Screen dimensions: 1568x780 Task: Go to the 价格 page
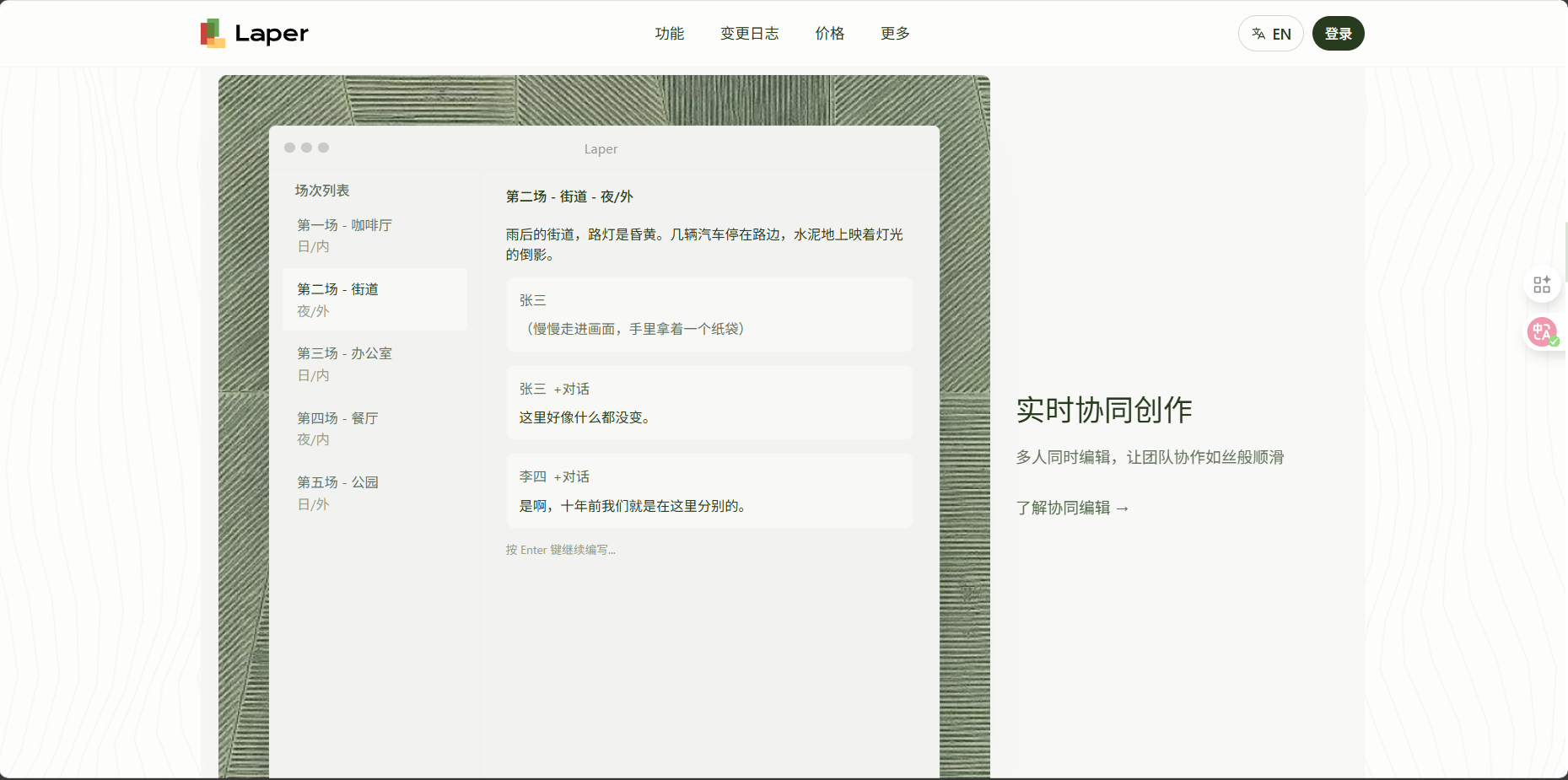(x=829, y=34)
